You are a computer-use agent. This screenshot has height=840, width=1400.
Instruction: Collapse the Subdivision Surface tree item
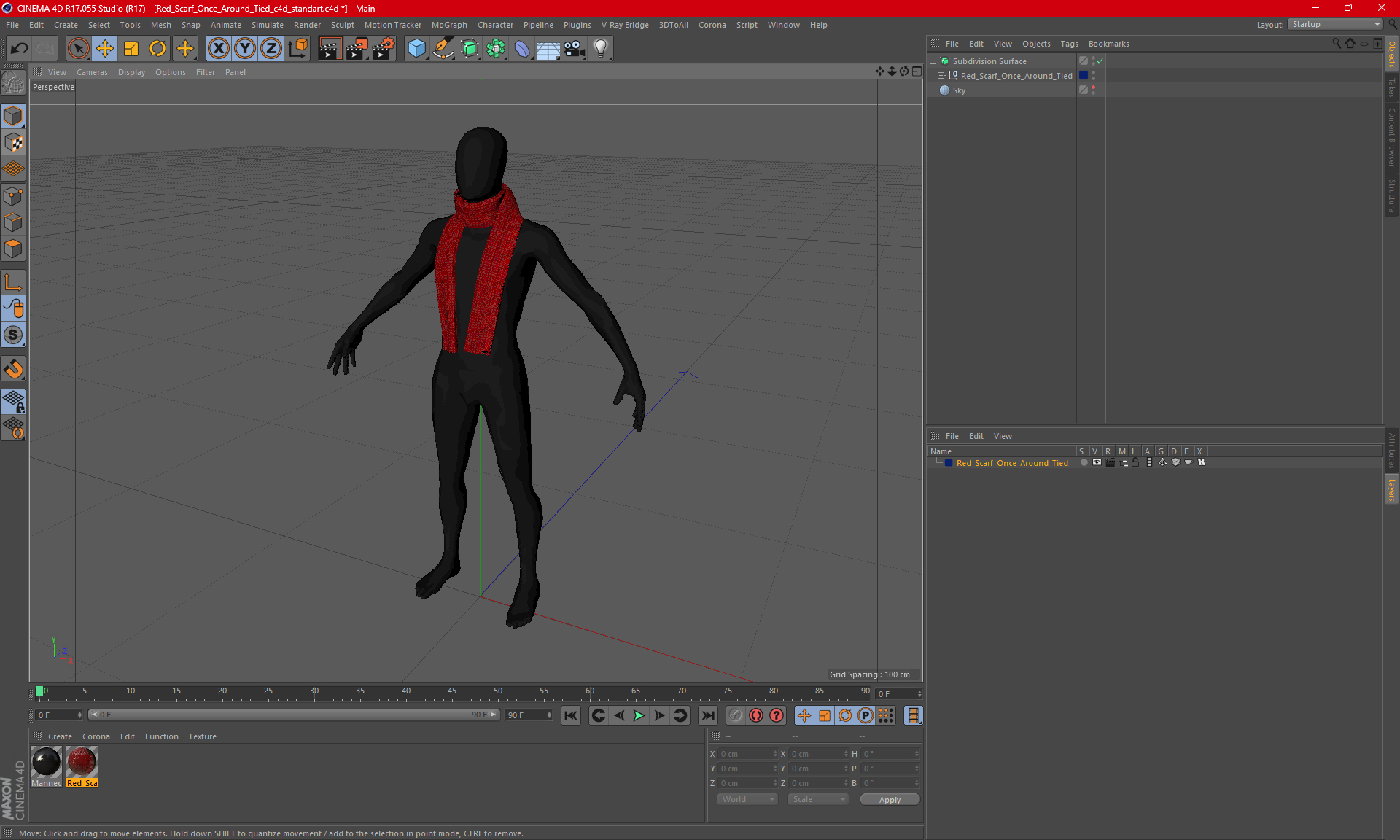pyautogui.click(x=933, y=61)
